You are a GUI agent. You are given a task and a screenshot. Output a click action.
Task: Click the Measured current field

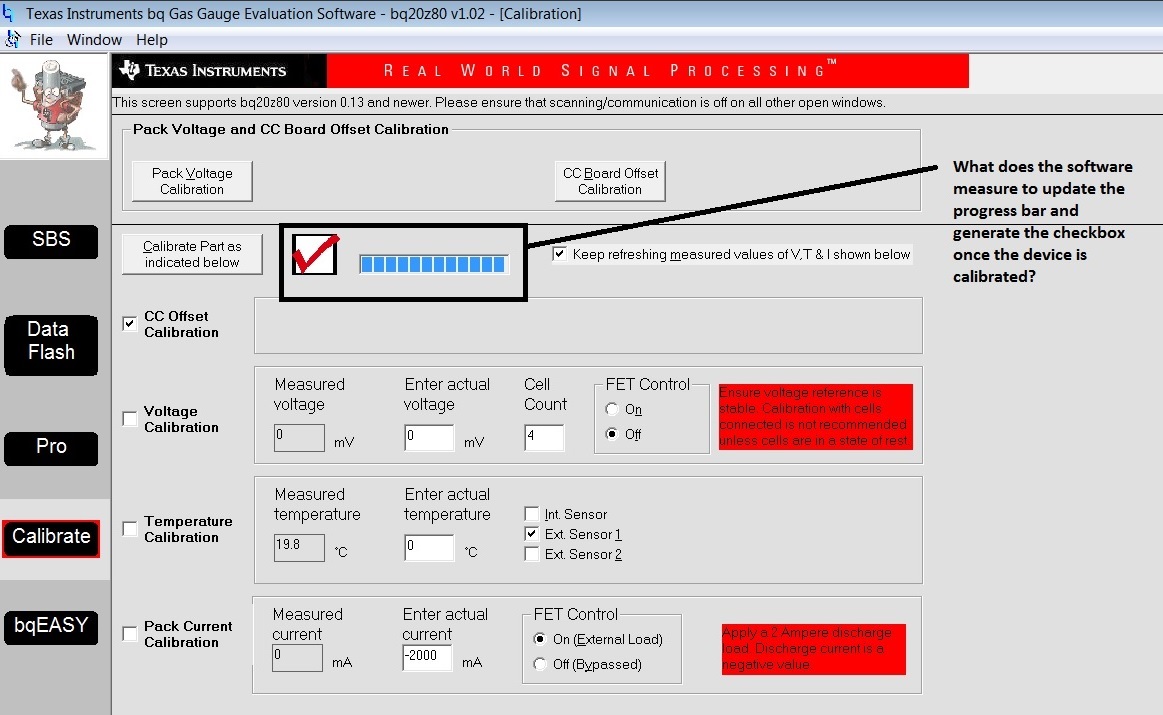297,658
